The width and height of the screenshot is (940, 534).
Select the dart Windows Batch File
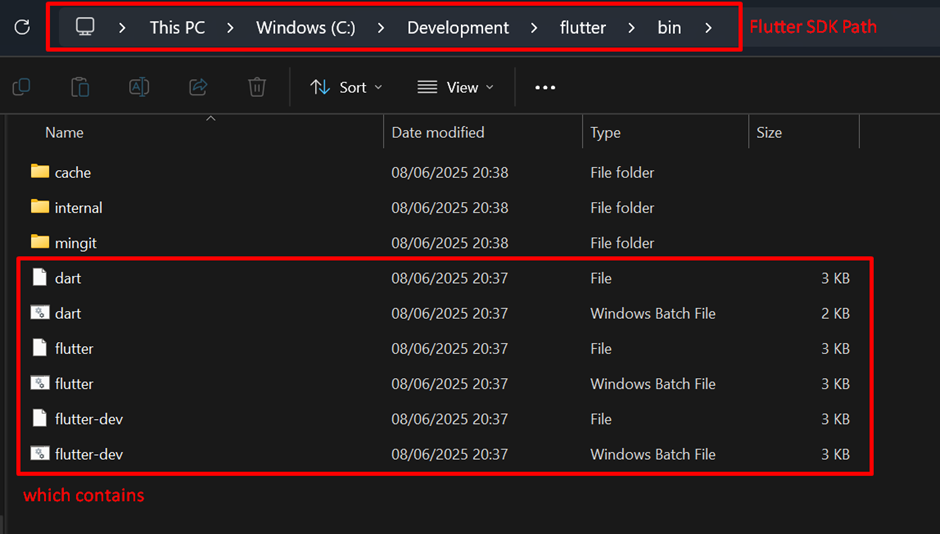pyautogui.click(x=440, y=313)
